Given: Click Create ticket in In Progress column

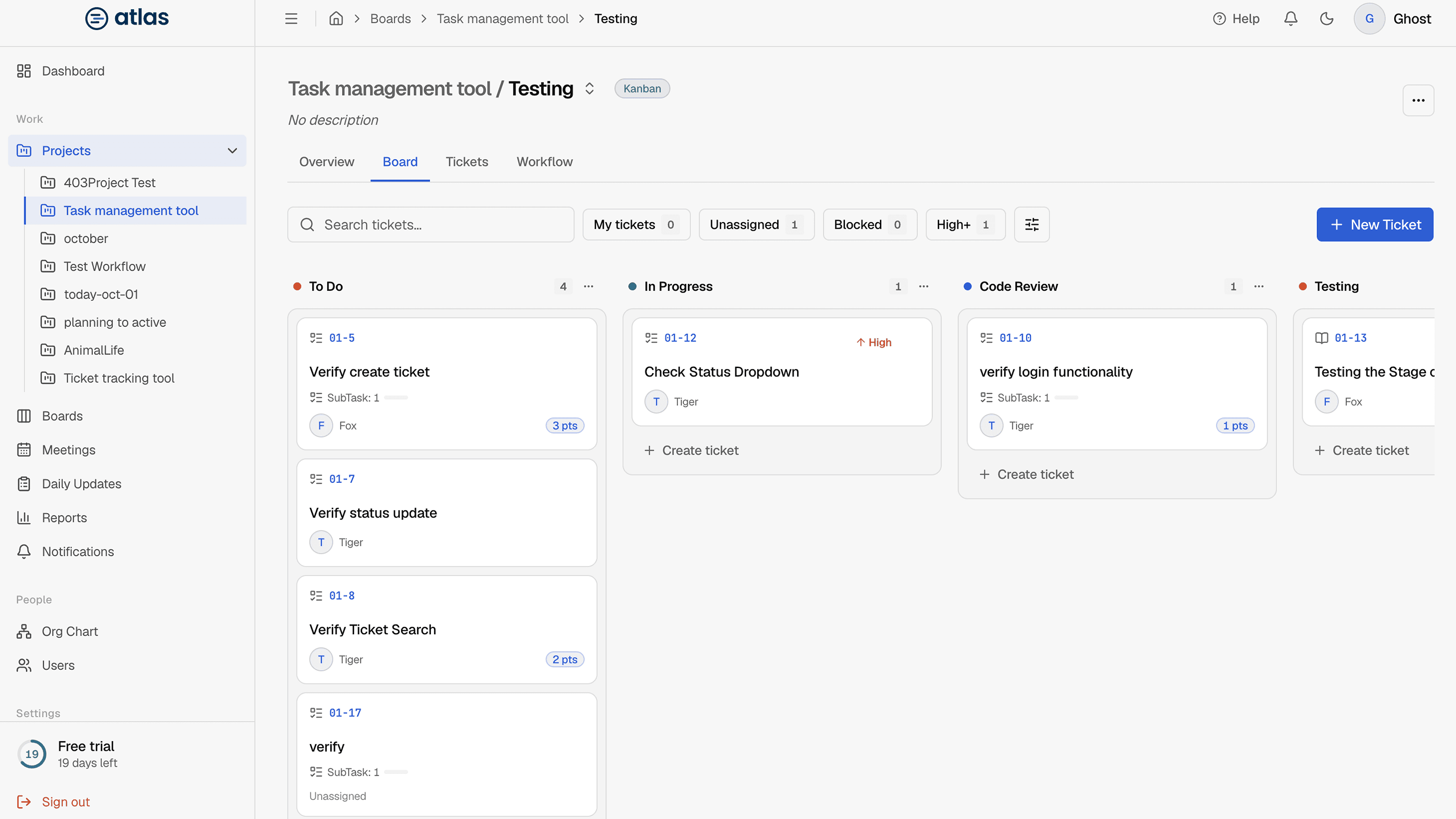Looking at the screenshot, I should click(691, 450).
